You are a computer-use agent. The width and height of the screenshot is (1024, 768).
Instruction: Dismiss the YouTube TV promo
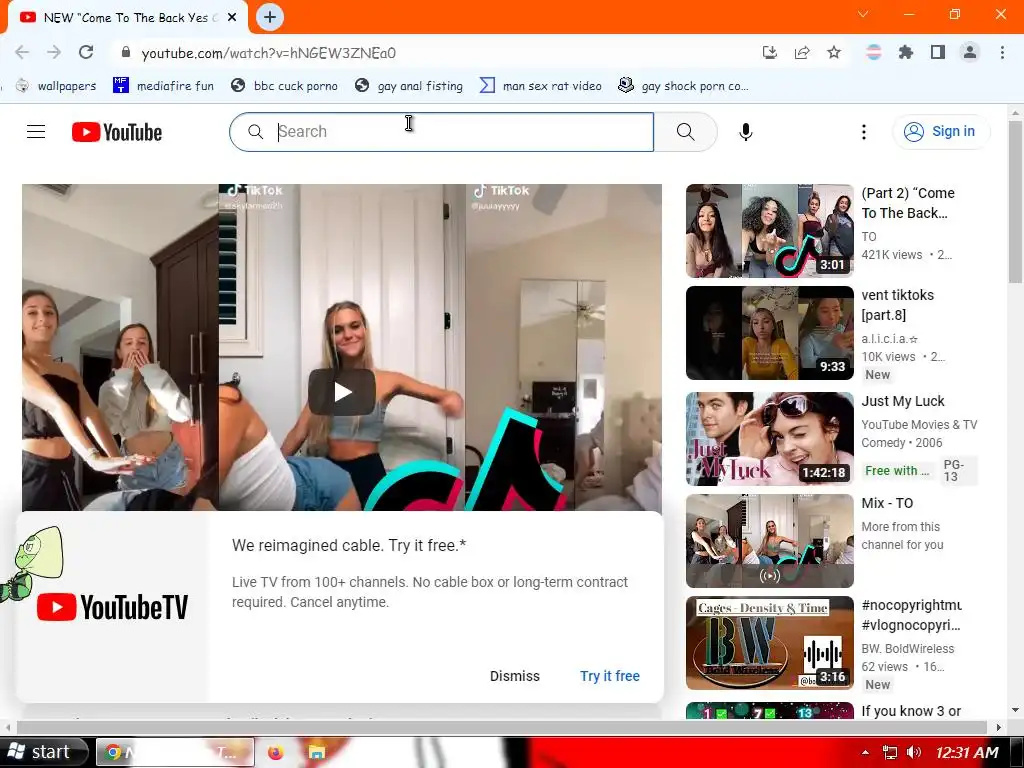pyautogui.click(x=515, y=676)
